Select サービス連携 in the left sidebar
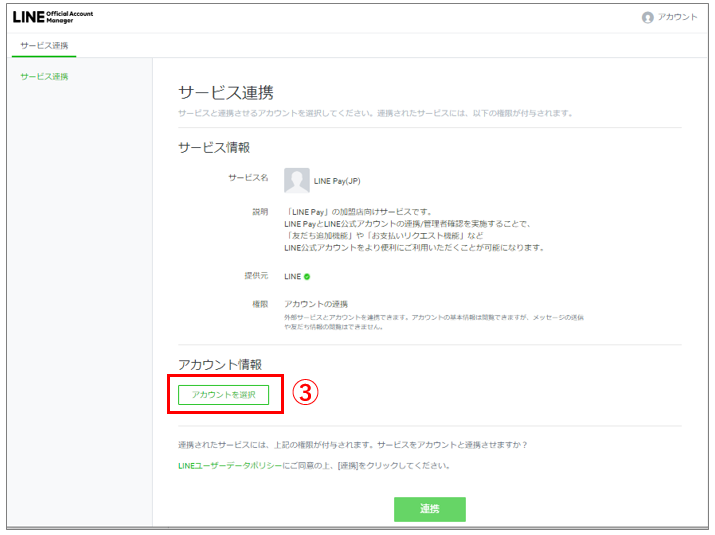The height and width of the screenshot is (535, 715). [44, 76]
